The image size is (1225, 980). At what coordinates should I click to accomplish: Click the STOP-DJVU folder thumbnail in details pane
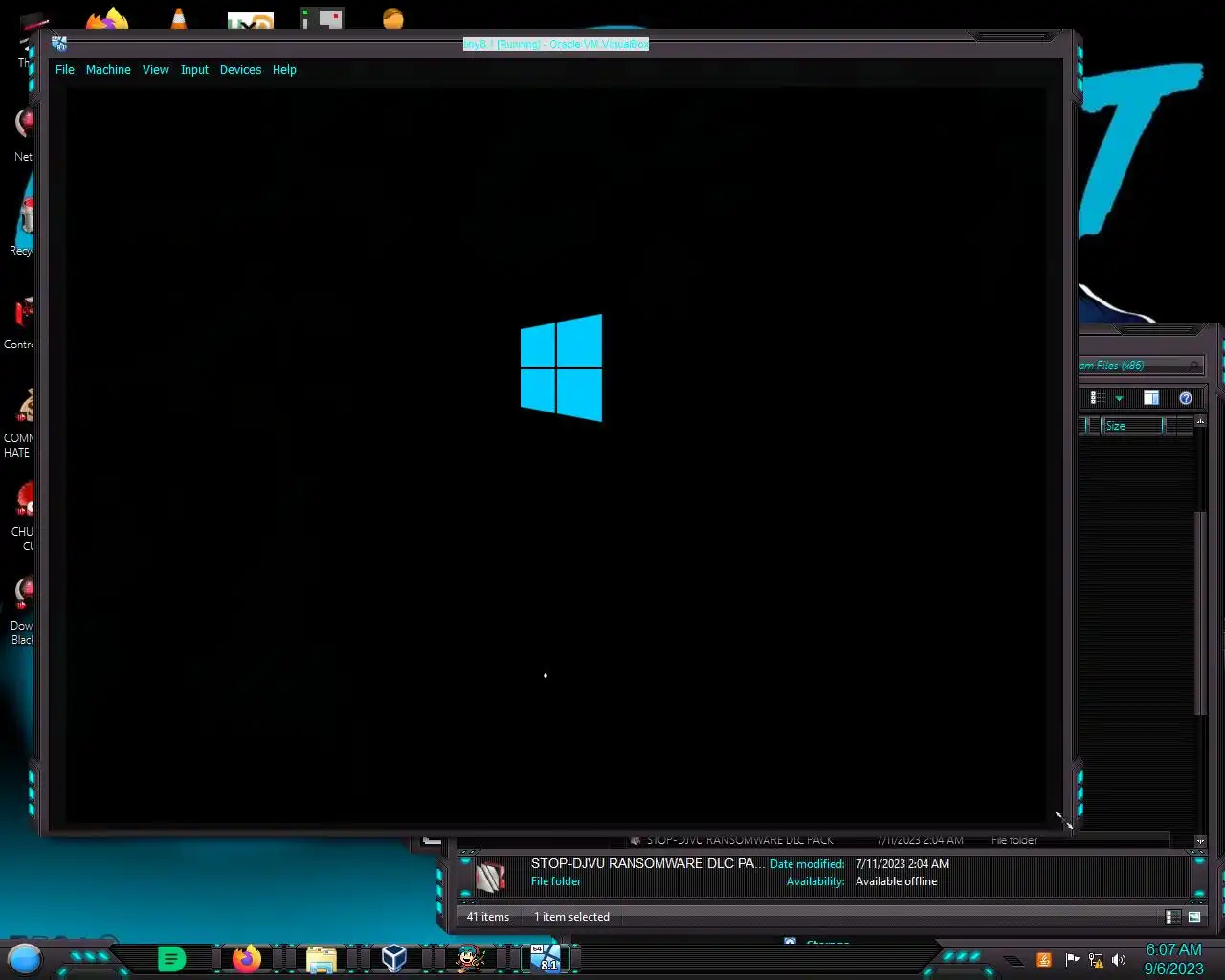click(490, 876)
